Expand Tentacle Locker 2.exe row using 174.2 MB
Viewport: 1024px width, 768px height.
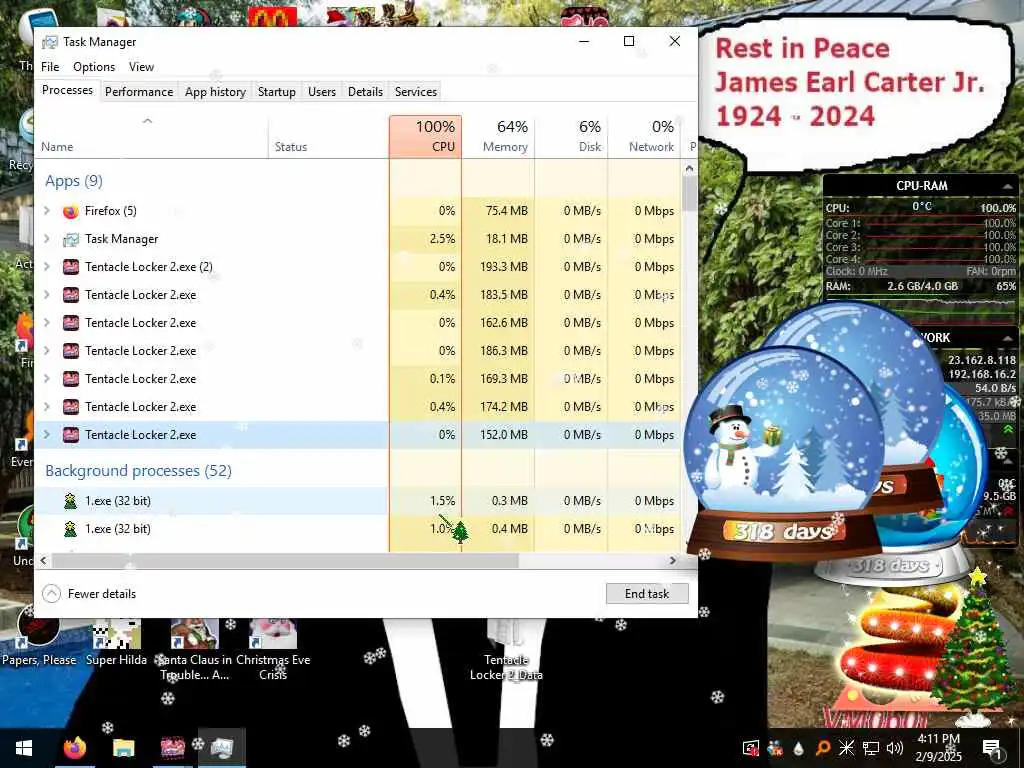(x=46, y=407)
